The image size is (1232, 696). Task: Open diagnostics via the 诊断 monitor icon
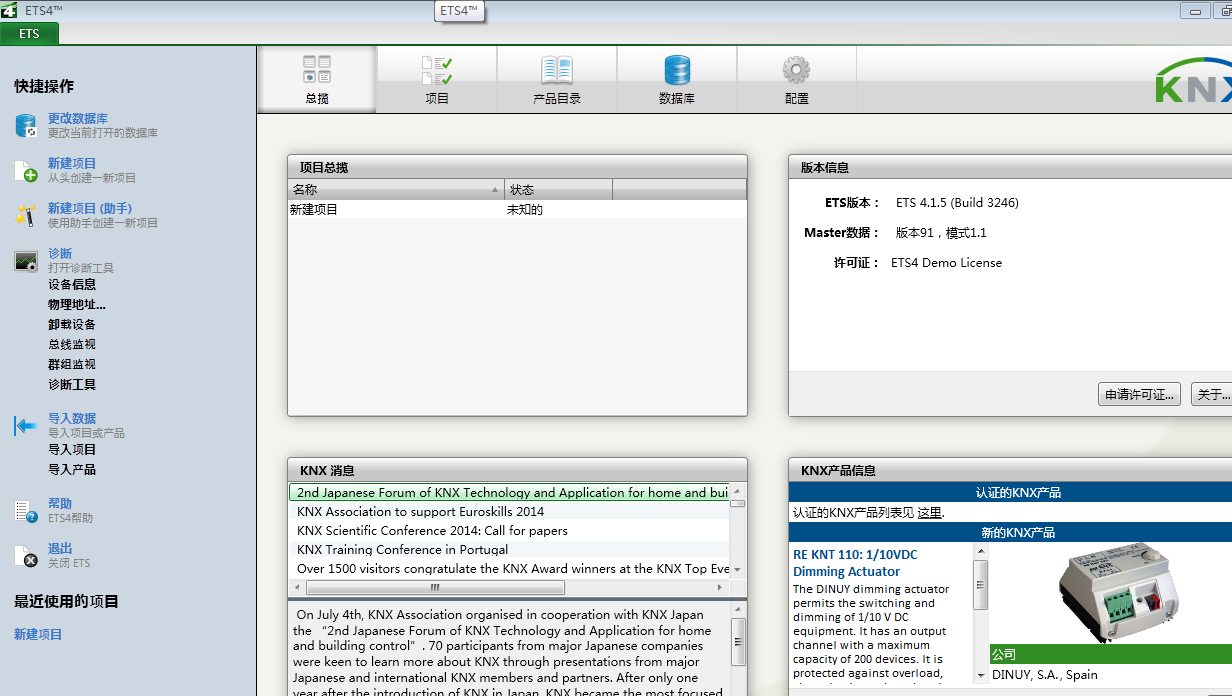click(x=26, y=262)
